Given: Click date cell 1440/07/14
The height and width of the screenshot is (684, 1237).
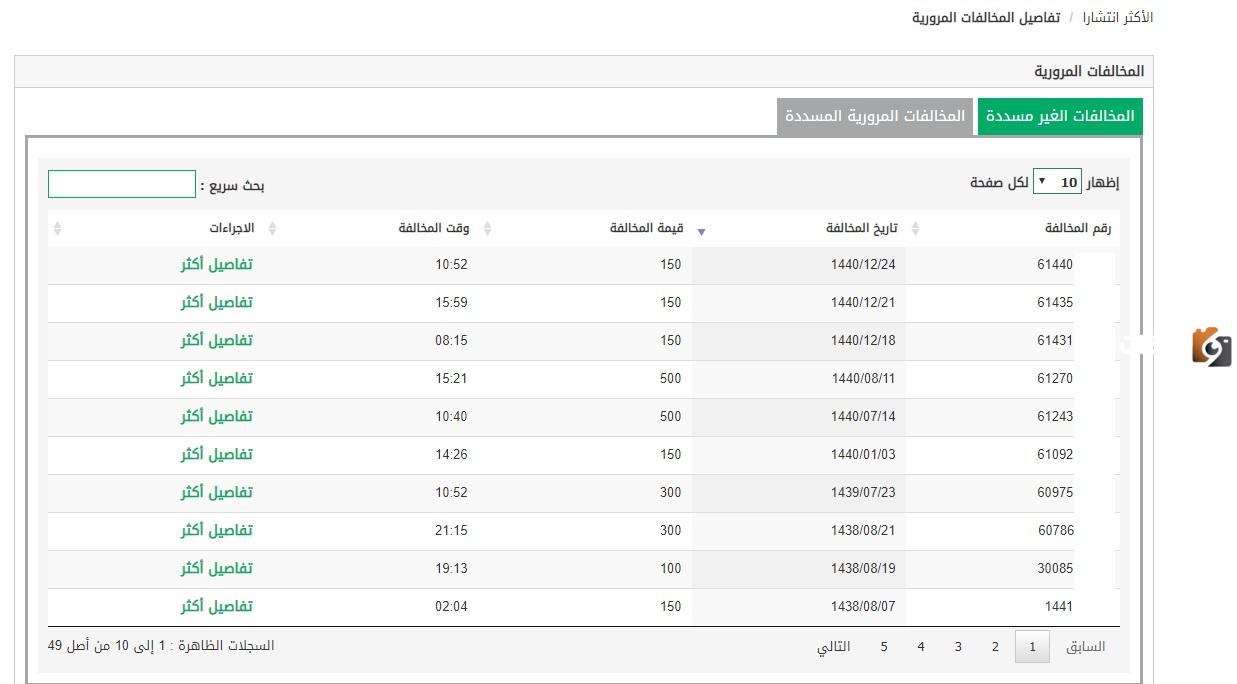Looking at the screenshot, I should point(863,417).
